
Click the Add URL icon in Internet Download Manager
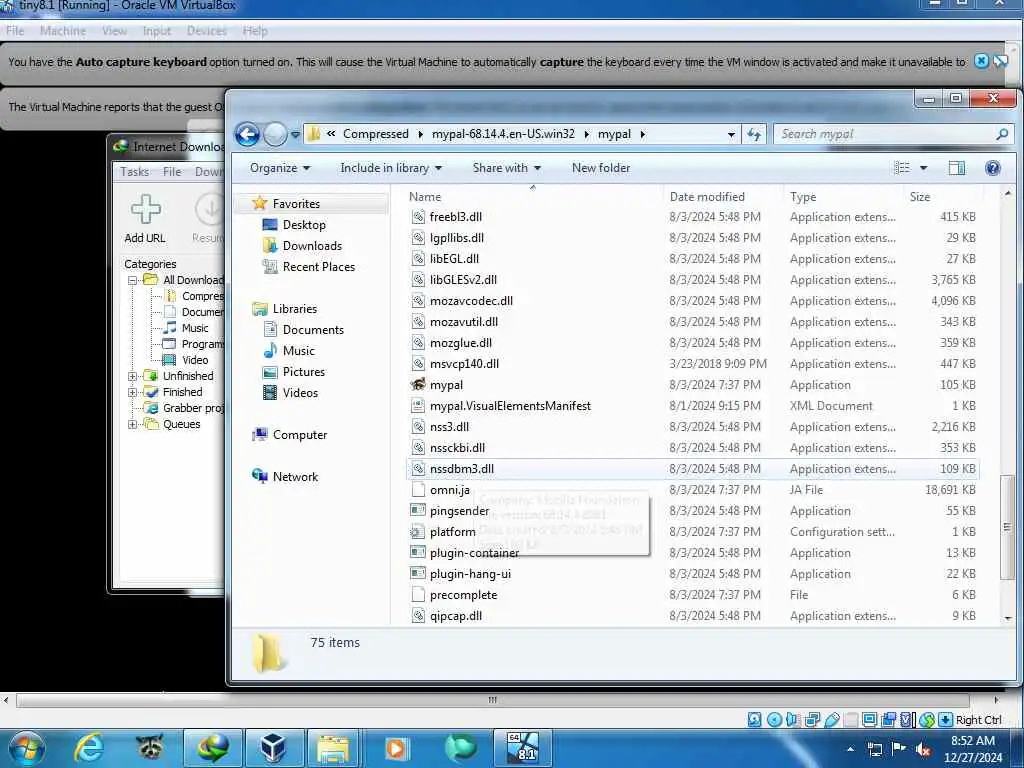coord(145,210)
